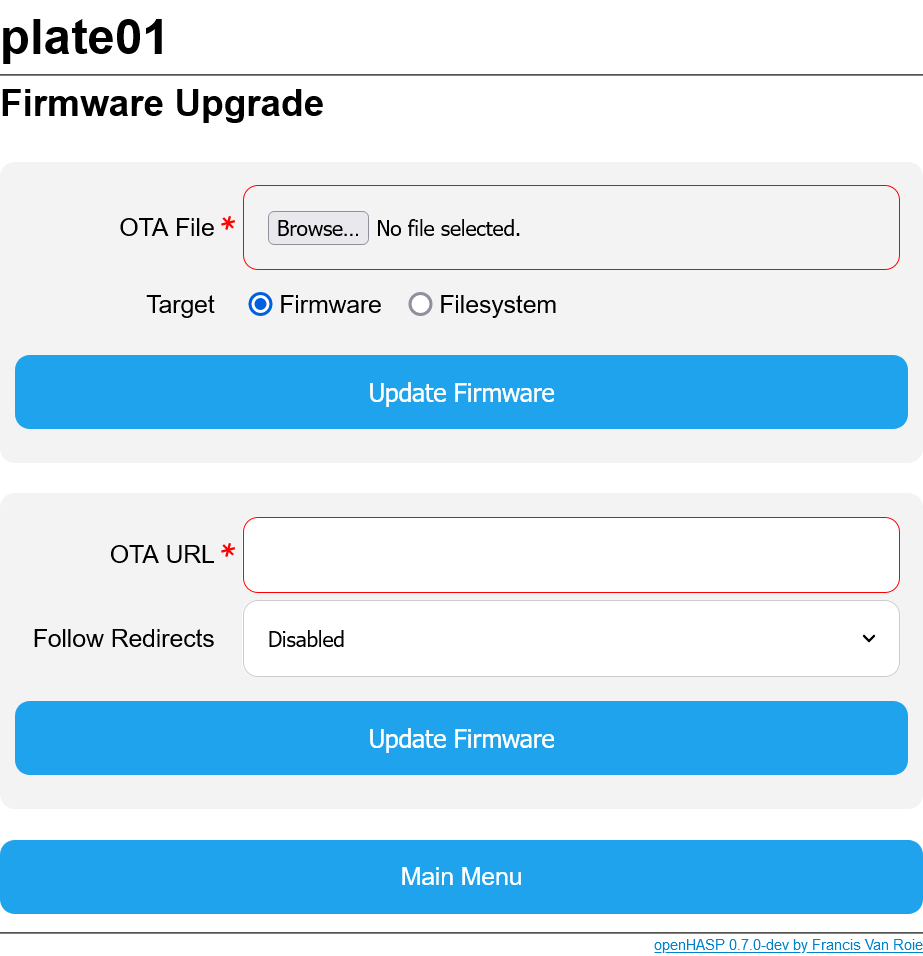This screenshot has height=956, width=923.
Task: Select the Firmware radio button
Action: click(x=260, y=305)
